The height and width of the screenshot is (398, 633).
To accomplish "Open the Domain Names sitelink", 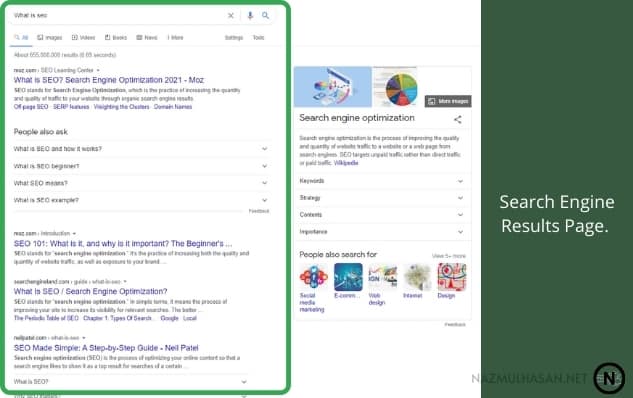I will (x=173, y=107).
